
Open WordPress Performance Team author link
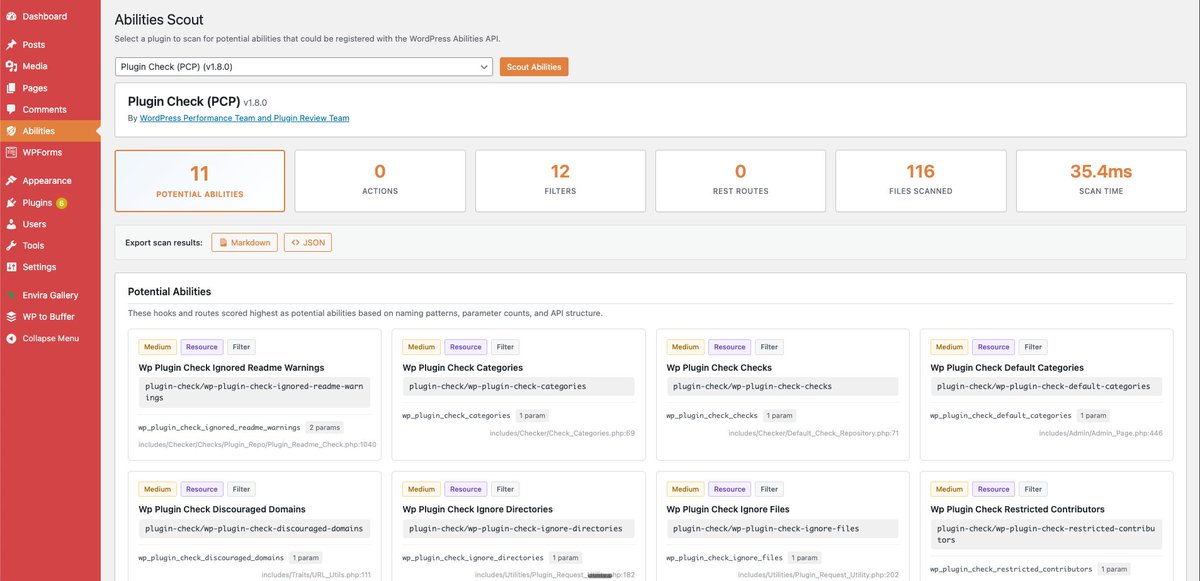coord(245,118)
